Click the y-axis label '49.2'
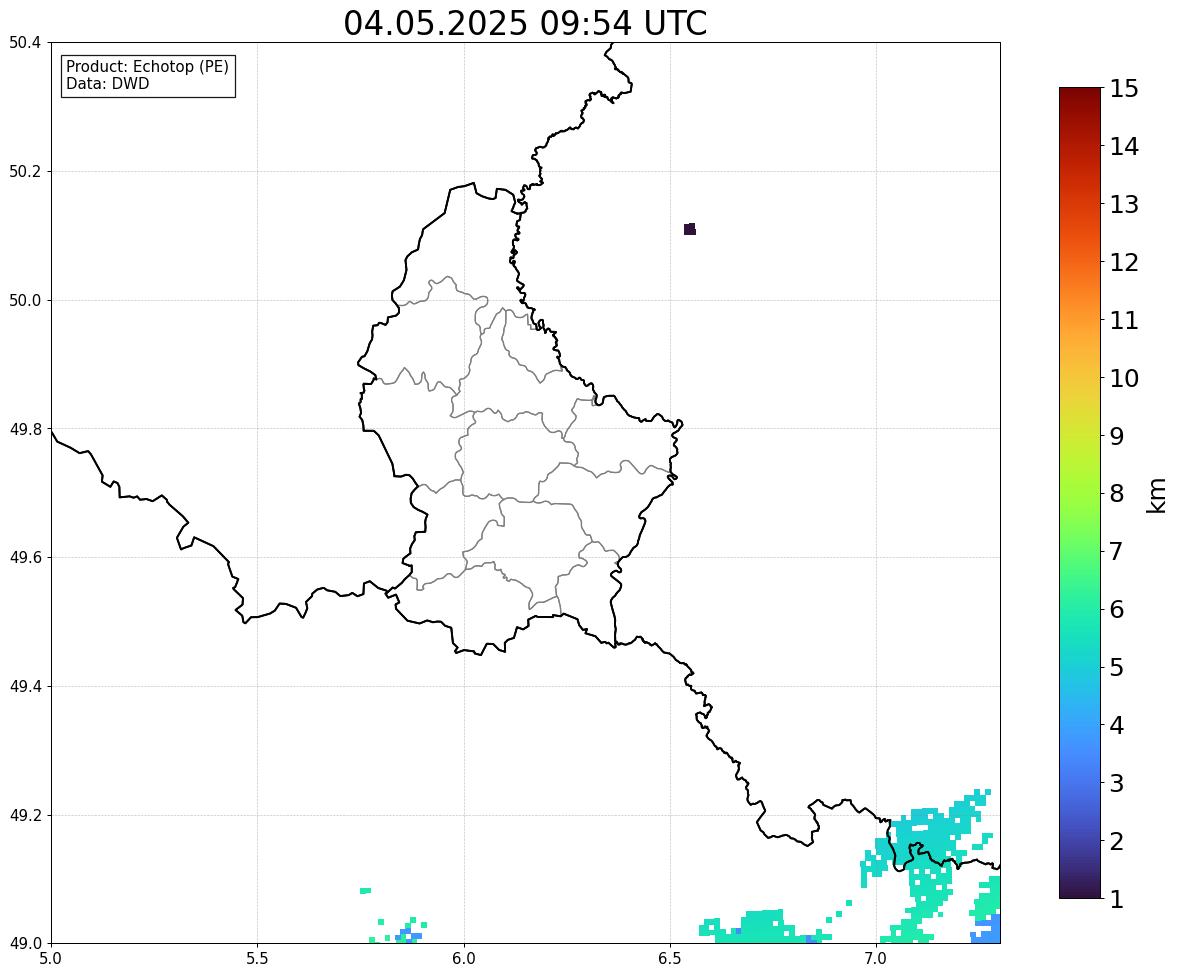This screenshot has height=976, width=1178. 25,815
